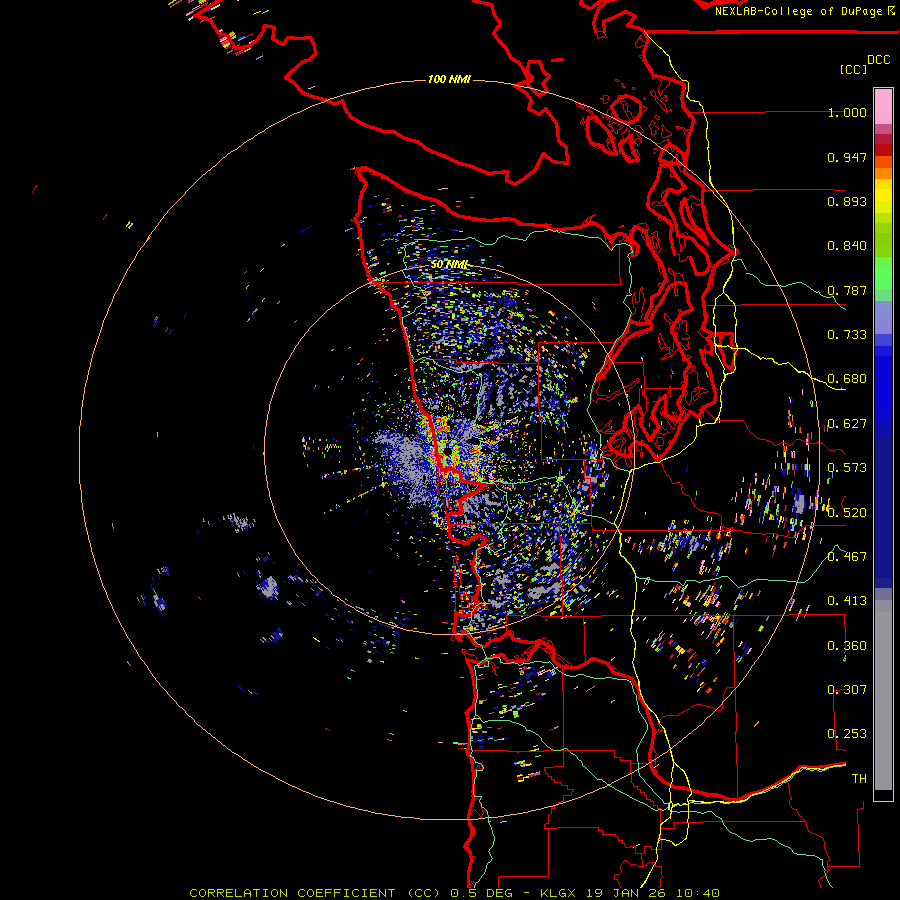Click the TH threshold label
This screenshot has height=900, width=900.
pos(859,779)
